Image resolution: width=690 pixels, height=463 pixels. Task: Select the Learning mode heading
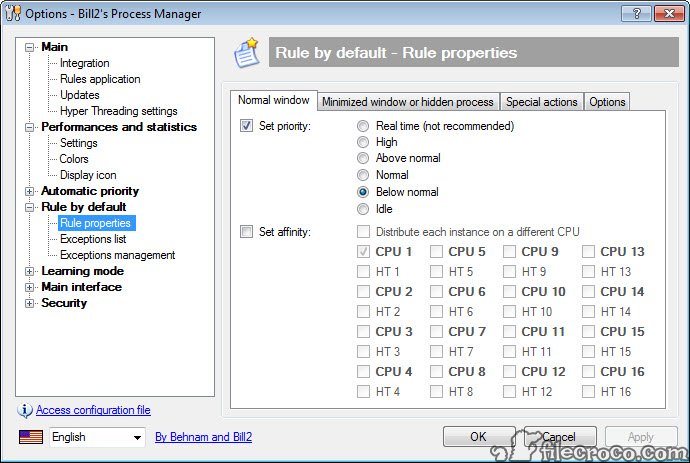83,271
